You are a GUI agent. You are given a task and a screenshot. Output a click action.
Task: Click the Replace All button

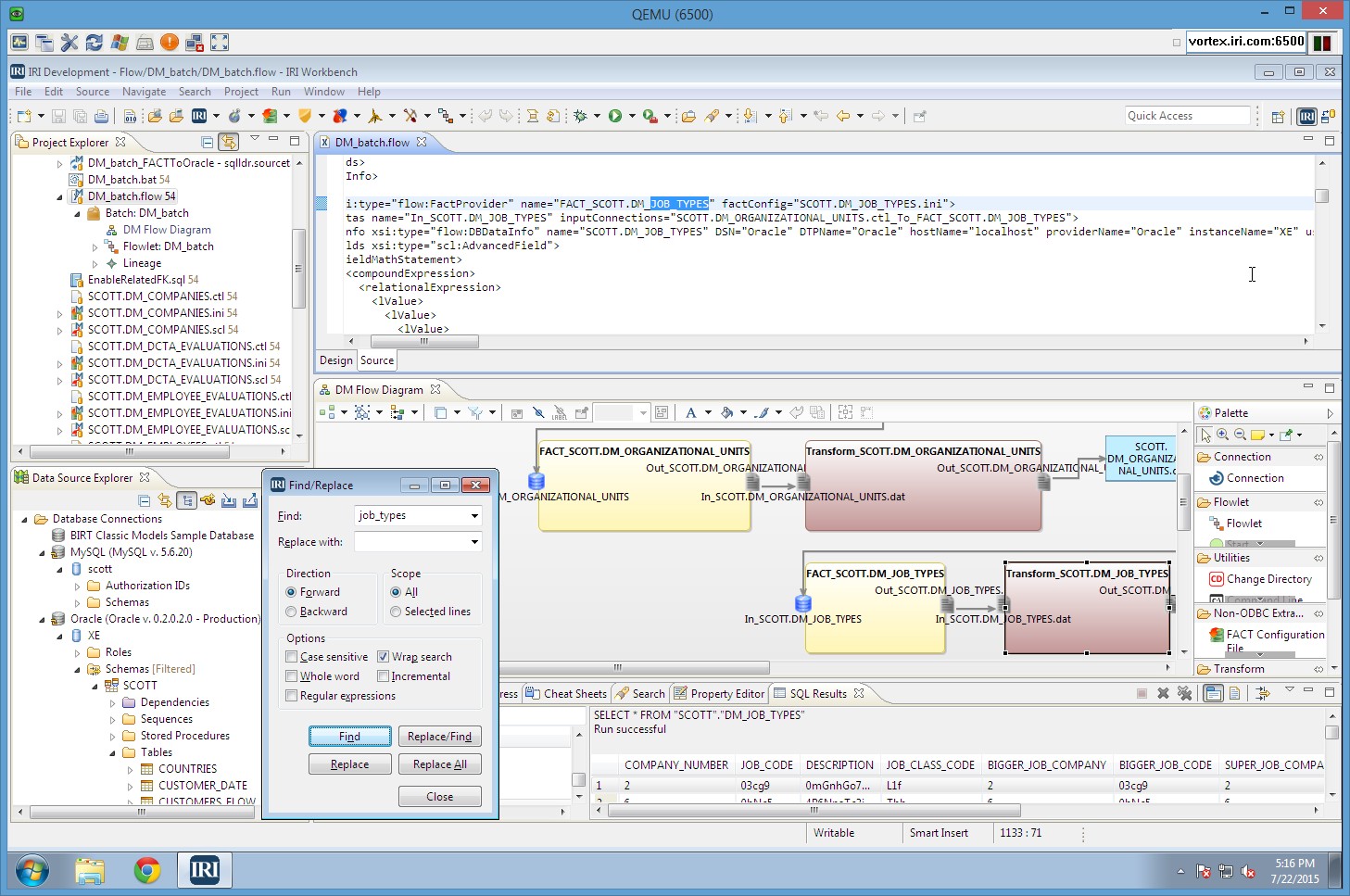440,764
